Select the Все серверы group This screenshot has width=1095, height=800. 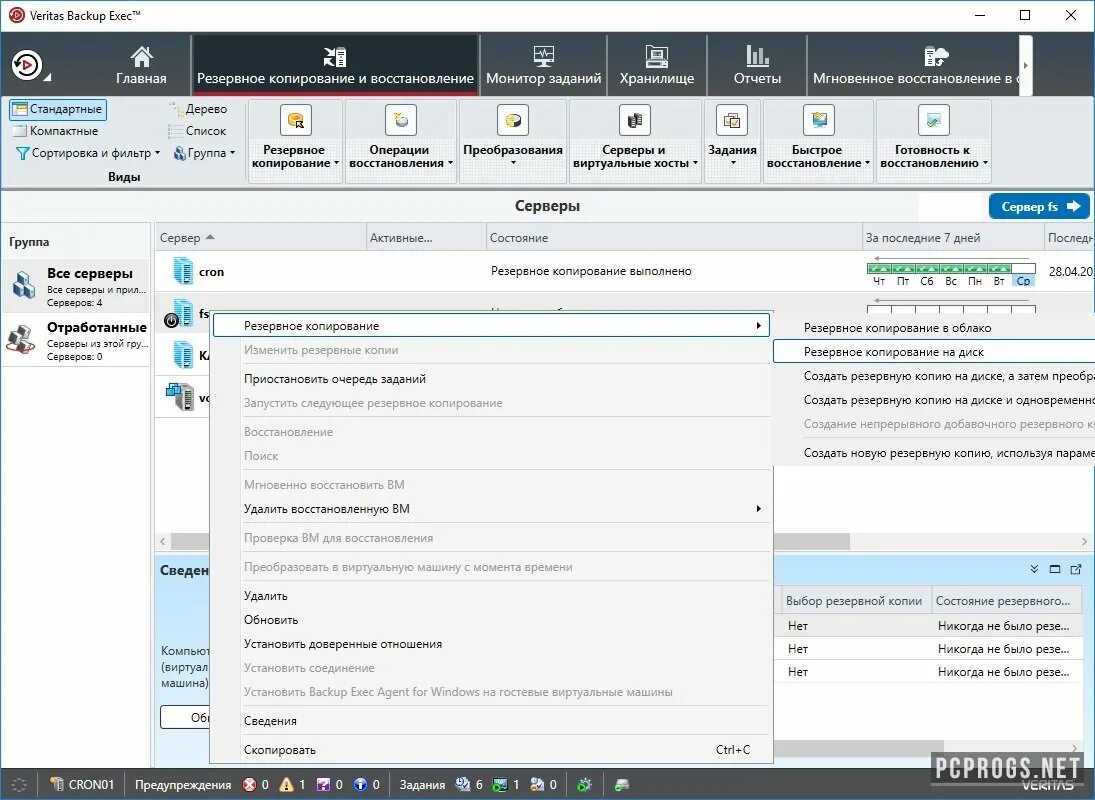point(76,286)
